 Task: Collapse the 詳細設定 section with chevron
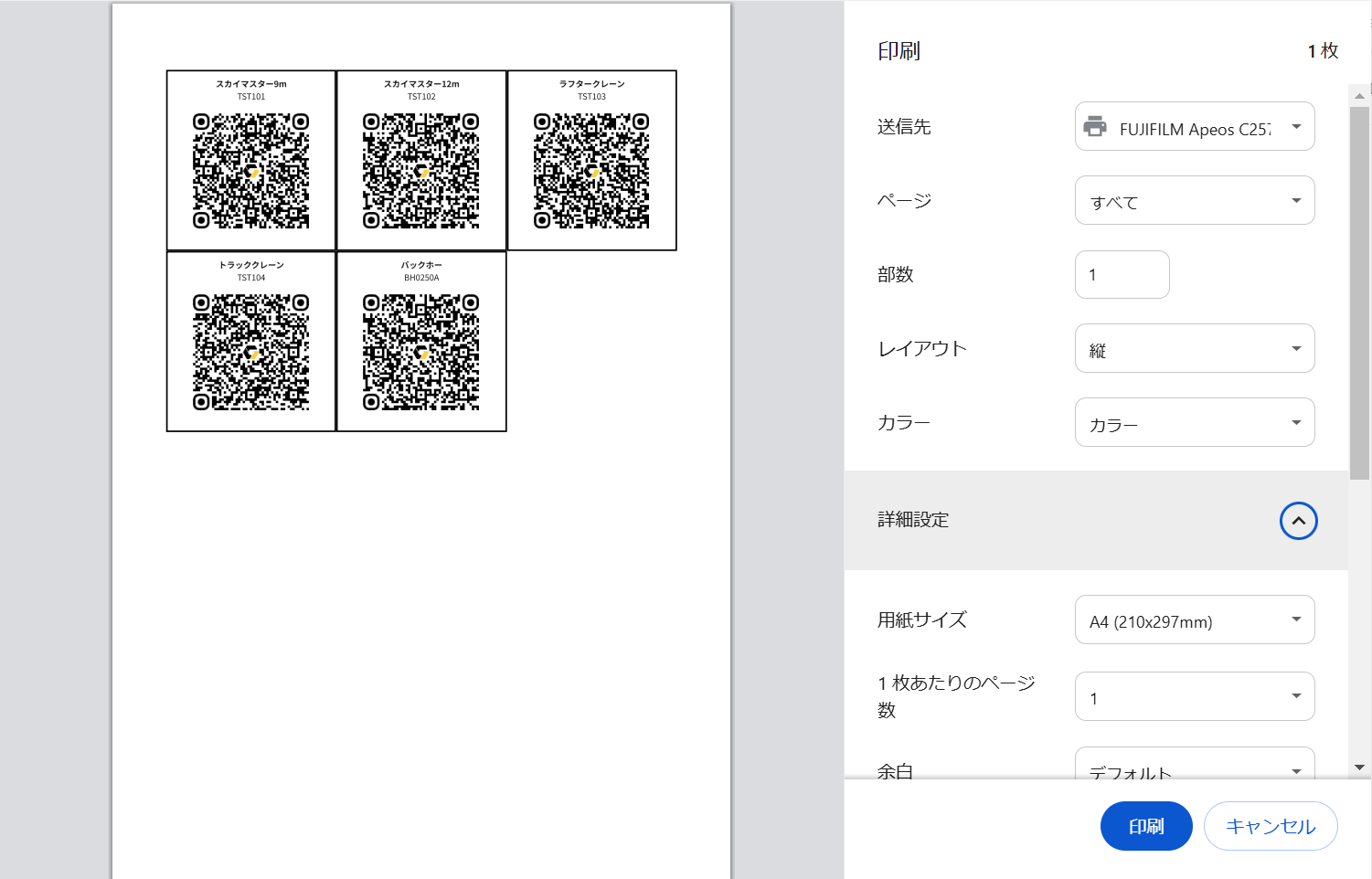[x=1298, y=521]
